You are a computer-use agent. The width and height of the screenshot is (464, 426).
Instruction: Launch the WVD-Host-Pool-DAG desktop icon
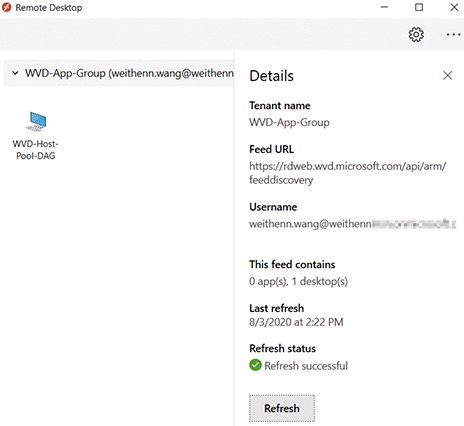pos(36,121)
